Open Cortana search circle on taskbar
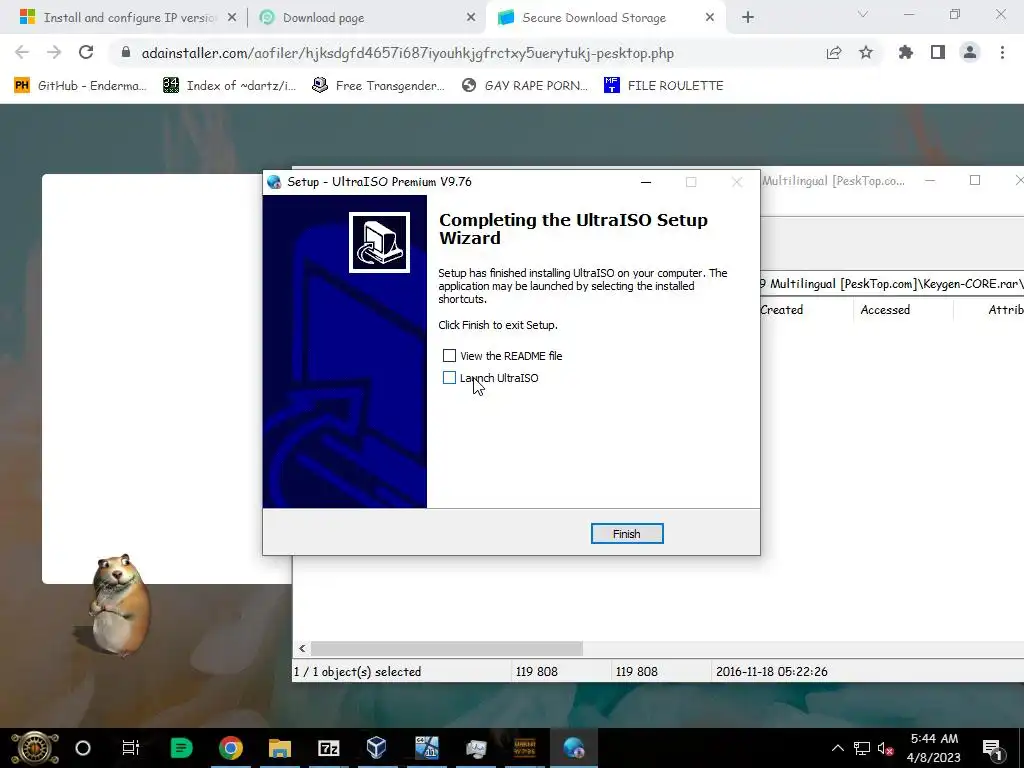Image resolution: width=1024 pixels, height=768 pixels. pos(83,748)
